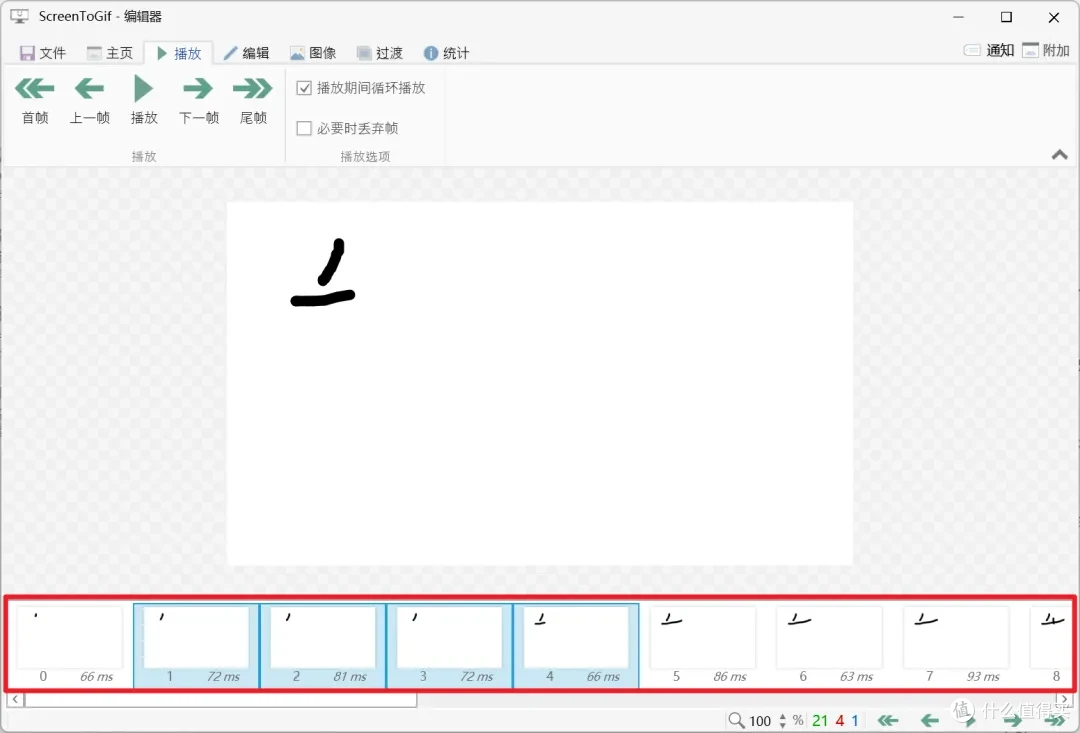Maximize the ScreenToGif editor window
This screenshot has height=733, width=1080.
pos(1006,17)
